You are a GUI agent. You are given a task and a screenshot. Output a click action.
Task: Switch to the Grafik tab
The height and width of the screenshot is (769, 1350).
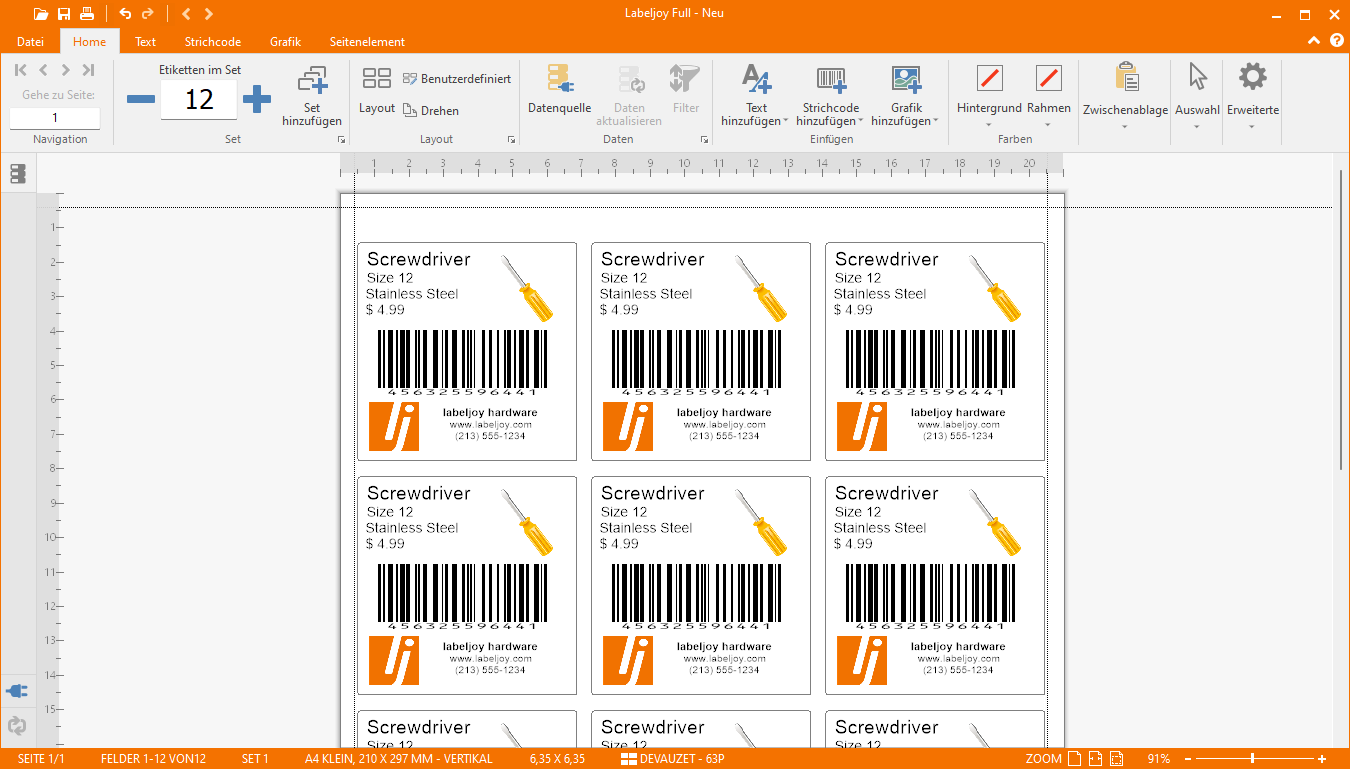(285, 42)
